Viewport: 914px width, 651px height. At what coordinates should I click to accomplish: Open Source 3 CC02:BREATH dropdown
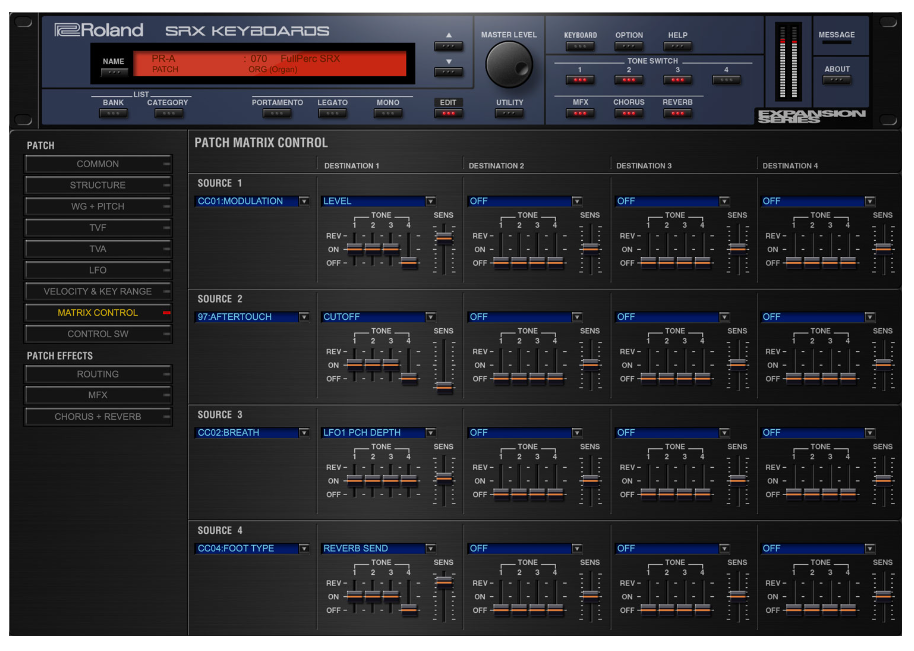tap(252, 433)
